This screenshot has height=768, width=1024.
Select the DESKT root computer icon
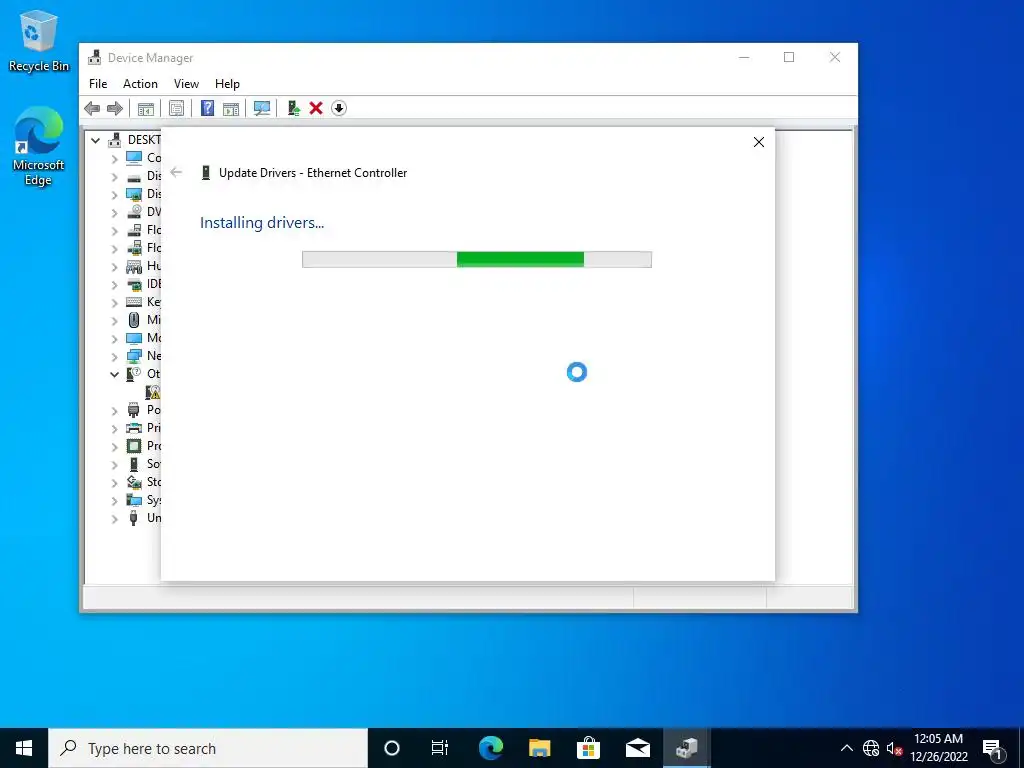[x=115, y=140]
